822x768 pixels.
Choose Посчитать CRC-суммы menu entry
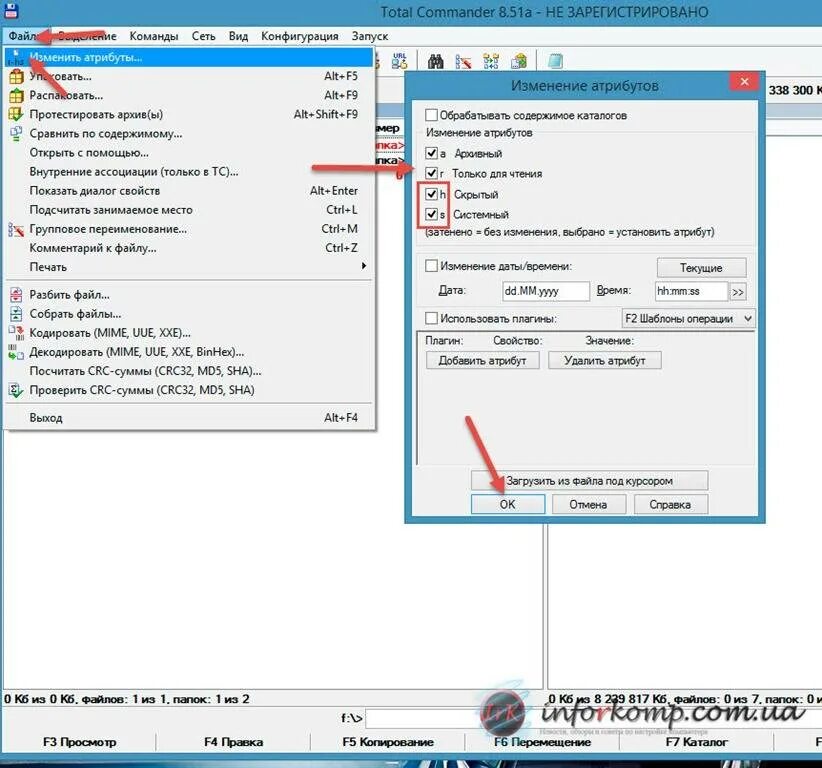click(189, 371)
